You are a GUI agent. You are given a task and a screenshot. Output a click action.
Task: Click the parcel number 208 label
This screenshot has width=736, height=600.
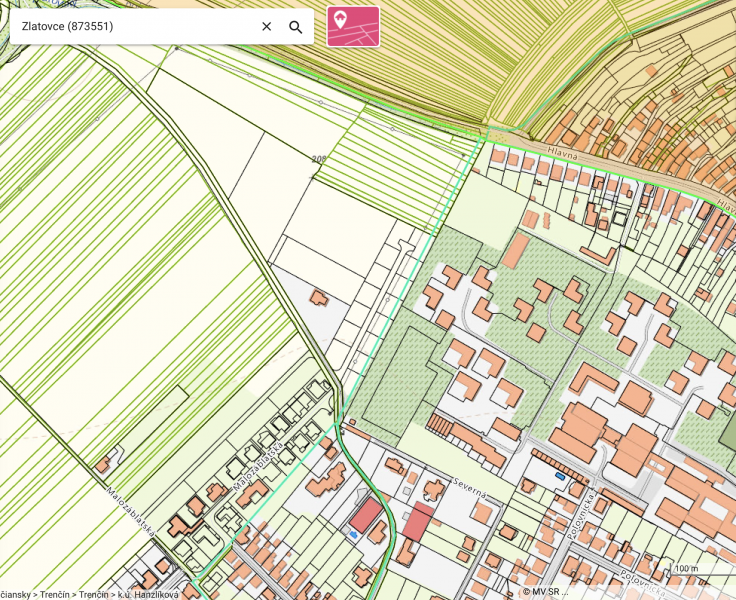tap(319, 159)
